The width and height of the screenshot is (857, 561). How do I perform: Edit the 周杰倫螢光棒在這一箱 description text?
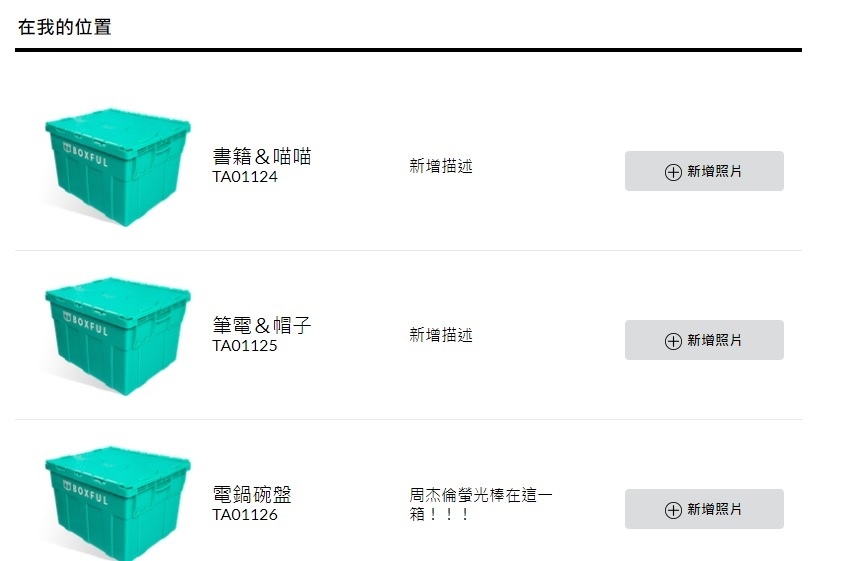pyautogui.click(x=480, y=504)
